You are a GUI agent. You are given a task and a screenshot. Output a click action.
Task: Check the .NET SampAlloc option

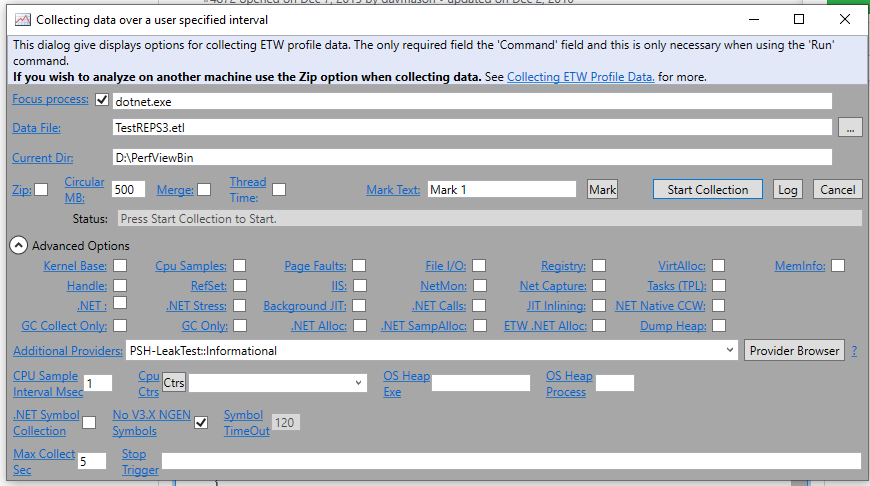(x=480, y=326)
